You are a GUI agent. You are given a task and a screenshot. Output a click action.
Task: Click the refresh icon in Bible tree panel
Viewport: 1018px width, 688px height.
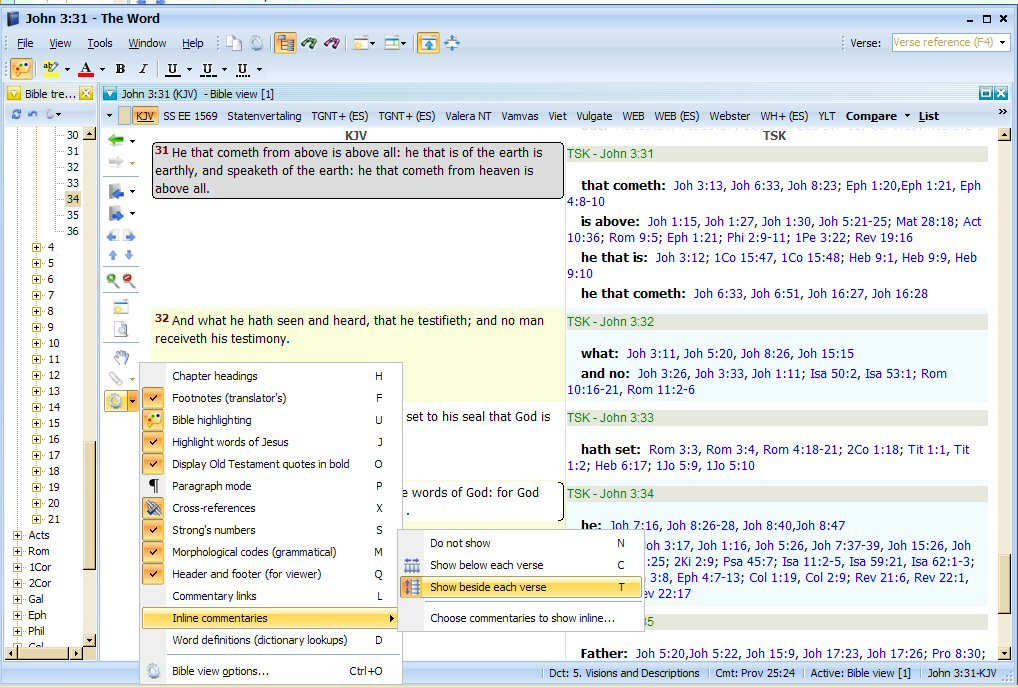click(x=16, y=114)
